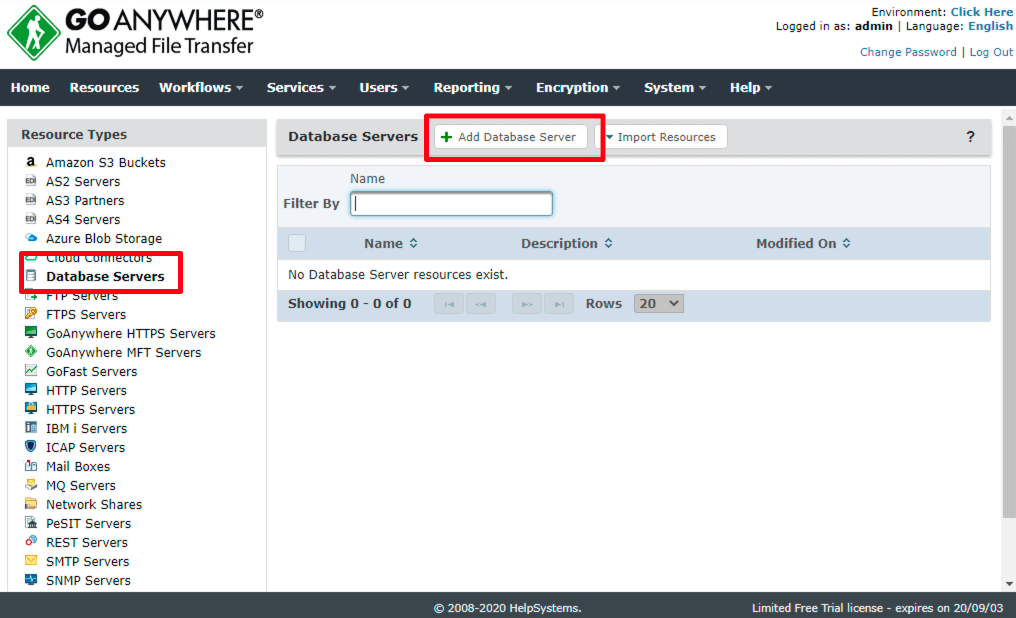Click the GoFast Servers chart icon
Screen dimensions: 1016x618
(x=30, y=371)
